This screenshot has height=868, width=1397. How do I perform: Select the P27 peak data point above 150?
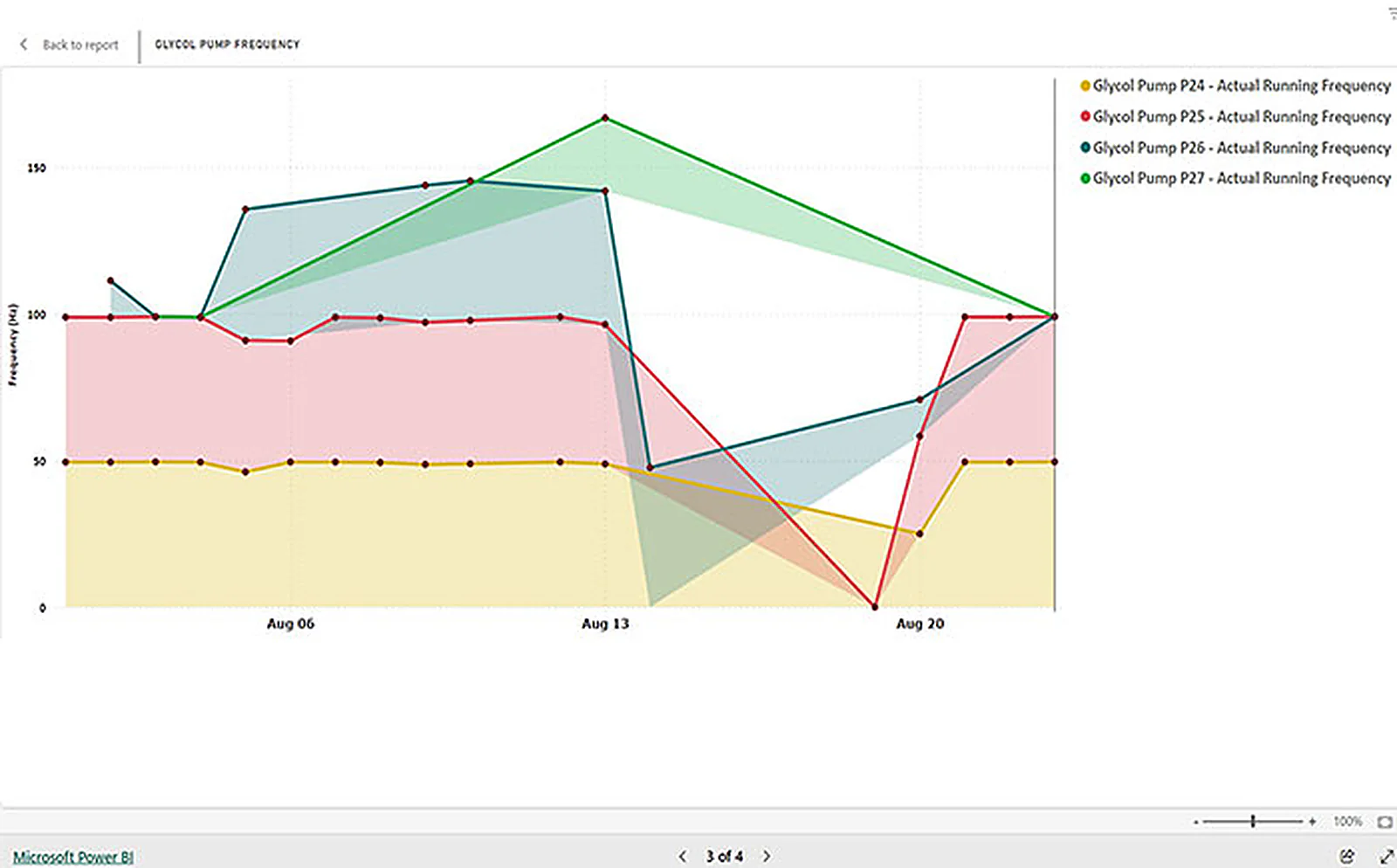(605, 118)
